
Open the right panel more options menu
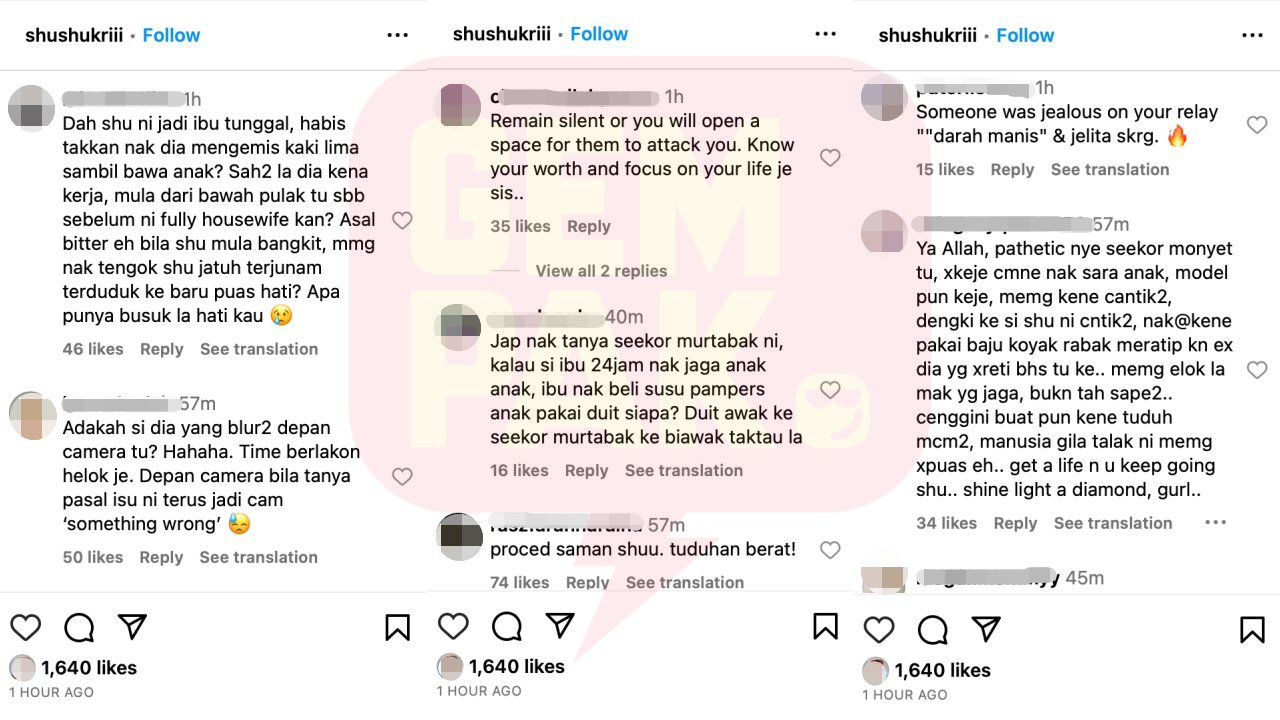(1252, 35)
